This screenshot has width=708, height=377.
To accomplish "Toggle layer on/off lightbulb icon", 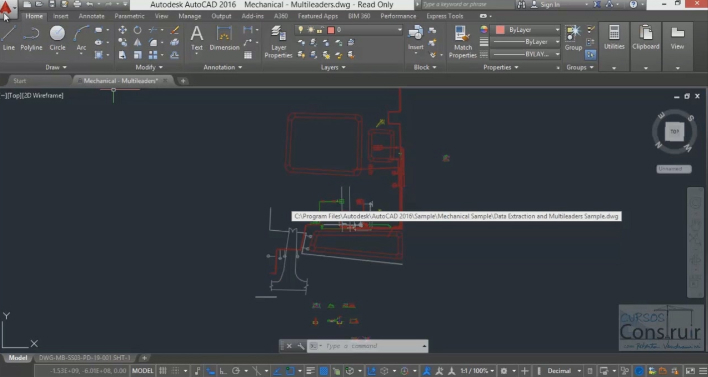I will click(300, 30).
